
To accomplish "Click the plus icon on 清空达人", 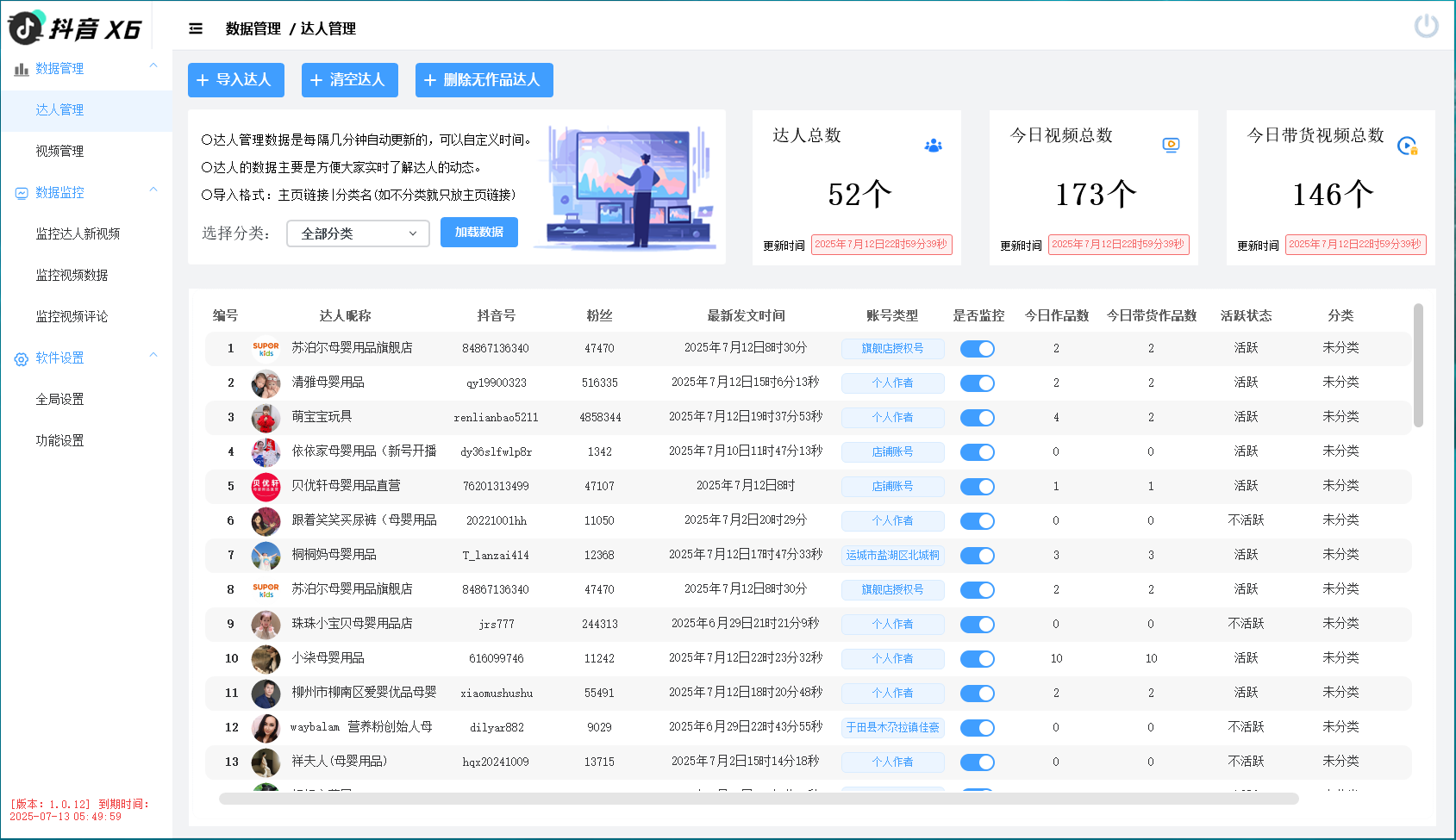I will coord(316,80).
